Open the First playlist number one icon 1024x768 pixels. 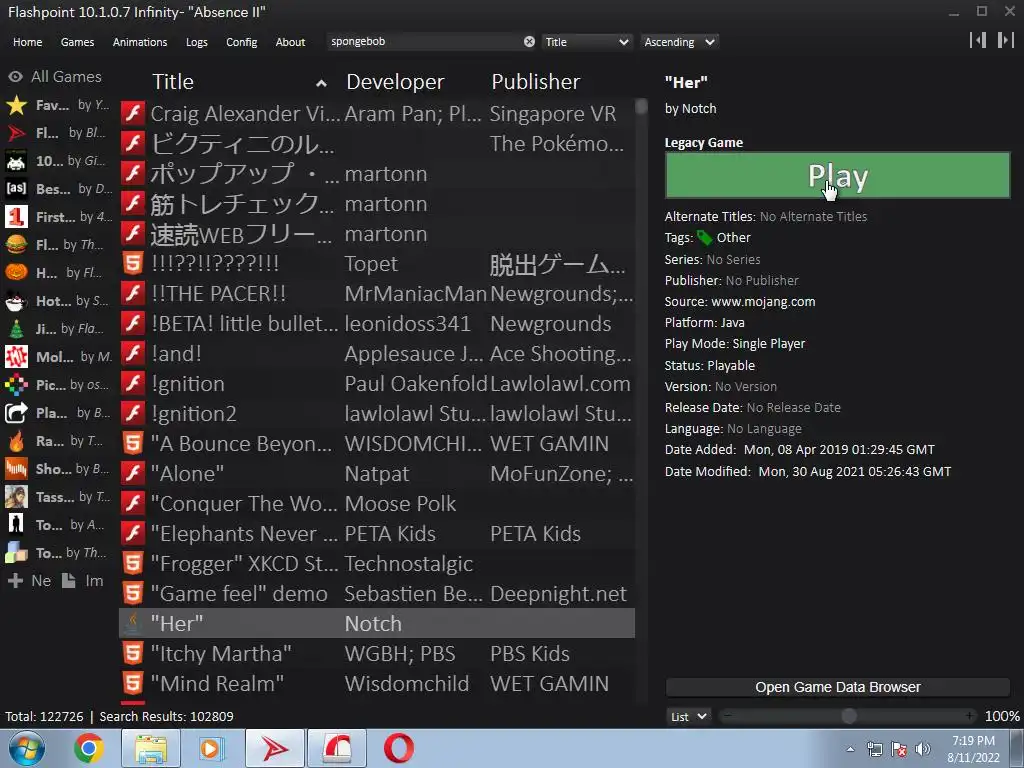[16, 217]
